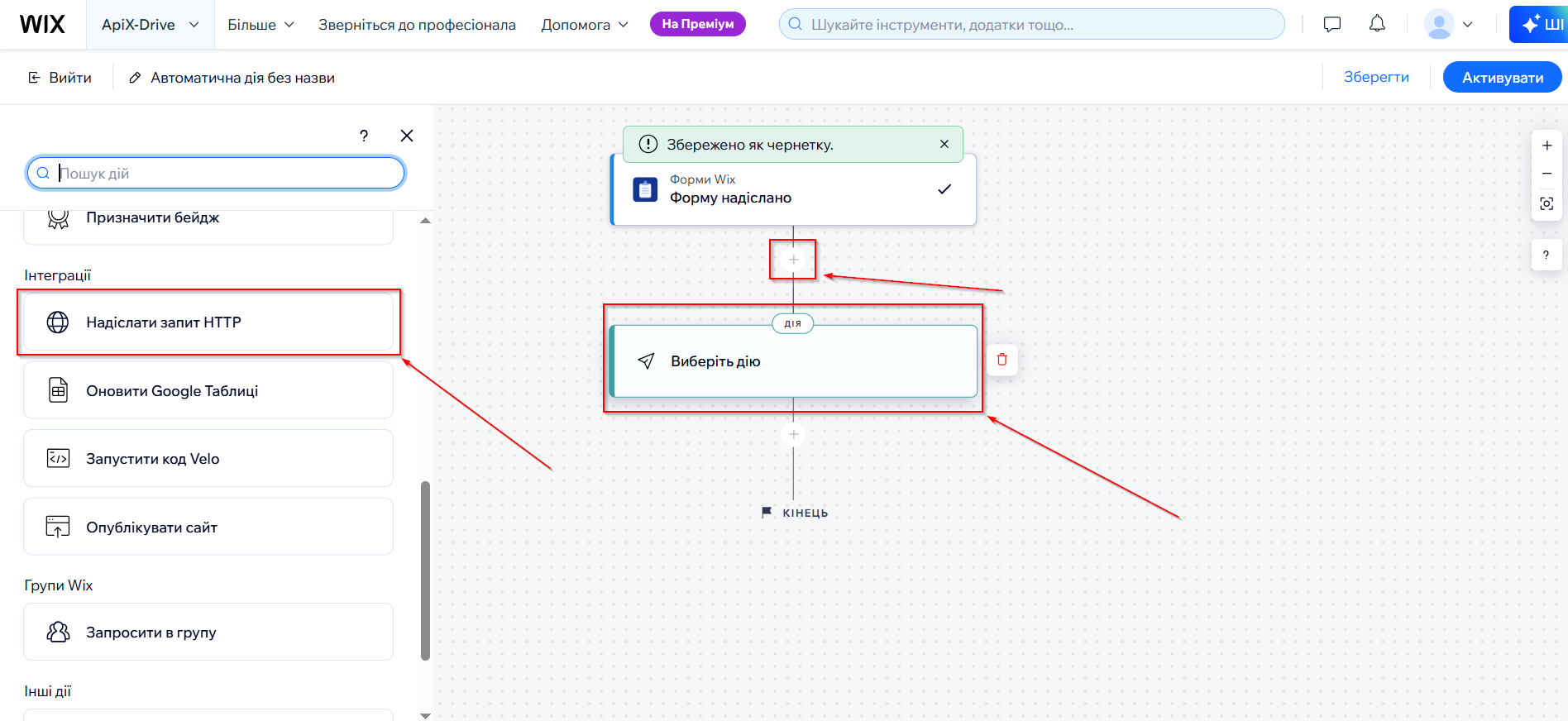The width and height of the screenshot is (1568, 721).
Task: Select Надіслати запит HTTP action
Action: click(x=208, y=322)
